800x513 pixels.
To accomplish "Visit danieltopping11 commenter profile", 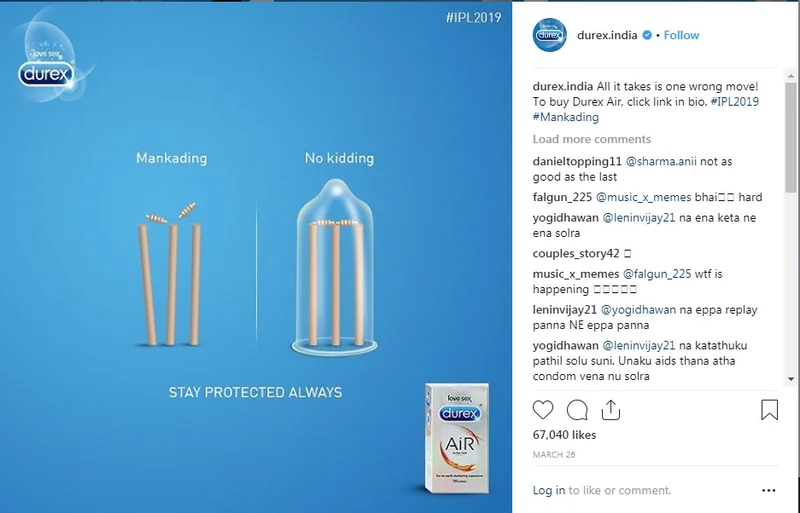I will [577, 162].
